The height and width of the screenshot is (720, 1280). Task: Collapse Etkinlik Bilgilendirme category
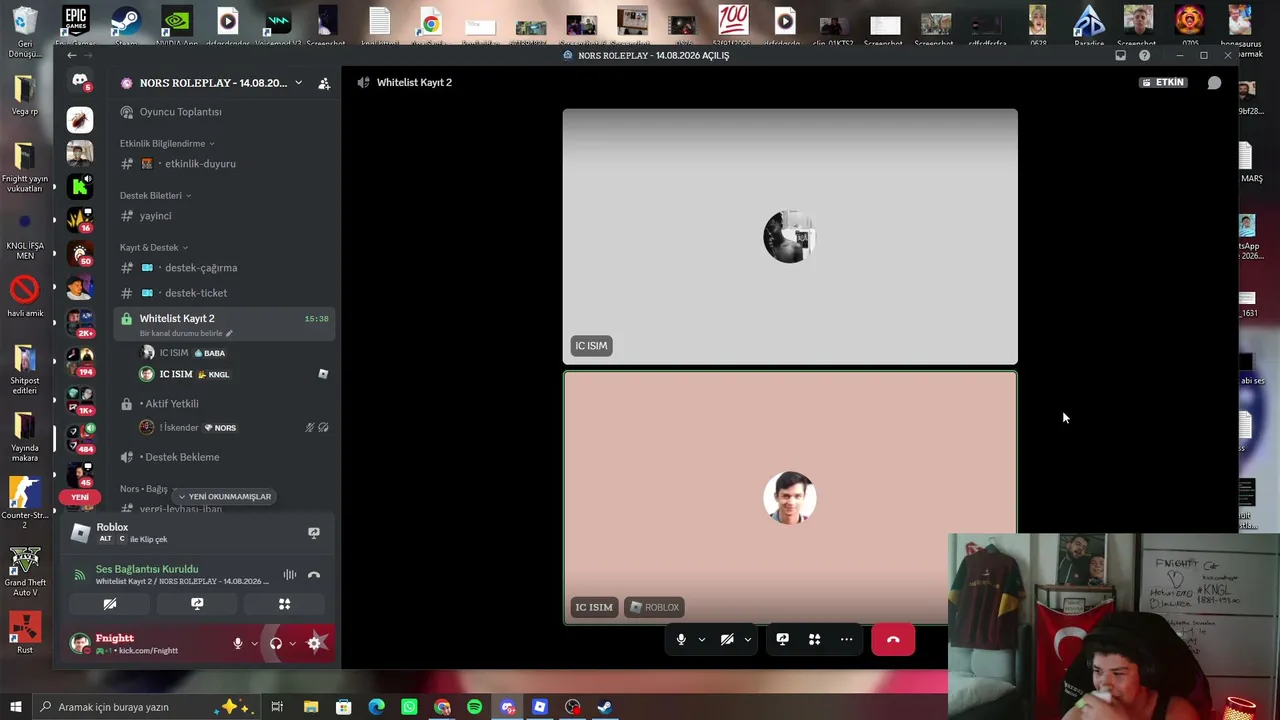point(167,143)
